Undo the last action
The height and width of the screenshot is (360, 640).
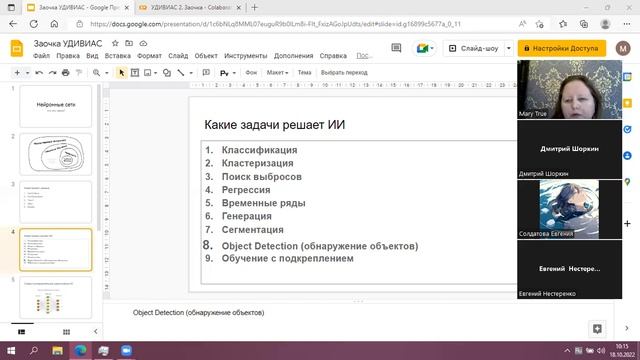pos(39,73)
